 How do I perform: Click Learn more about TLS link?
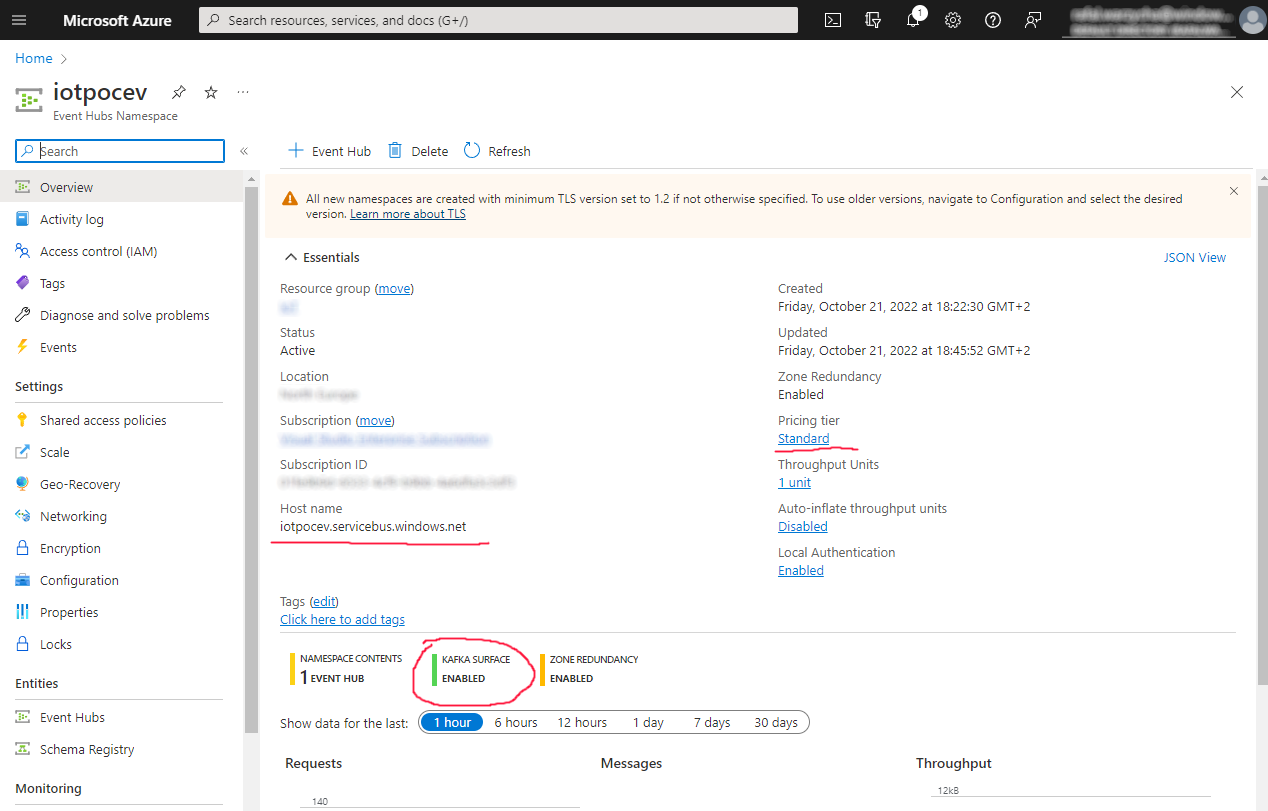coord(408,214)
